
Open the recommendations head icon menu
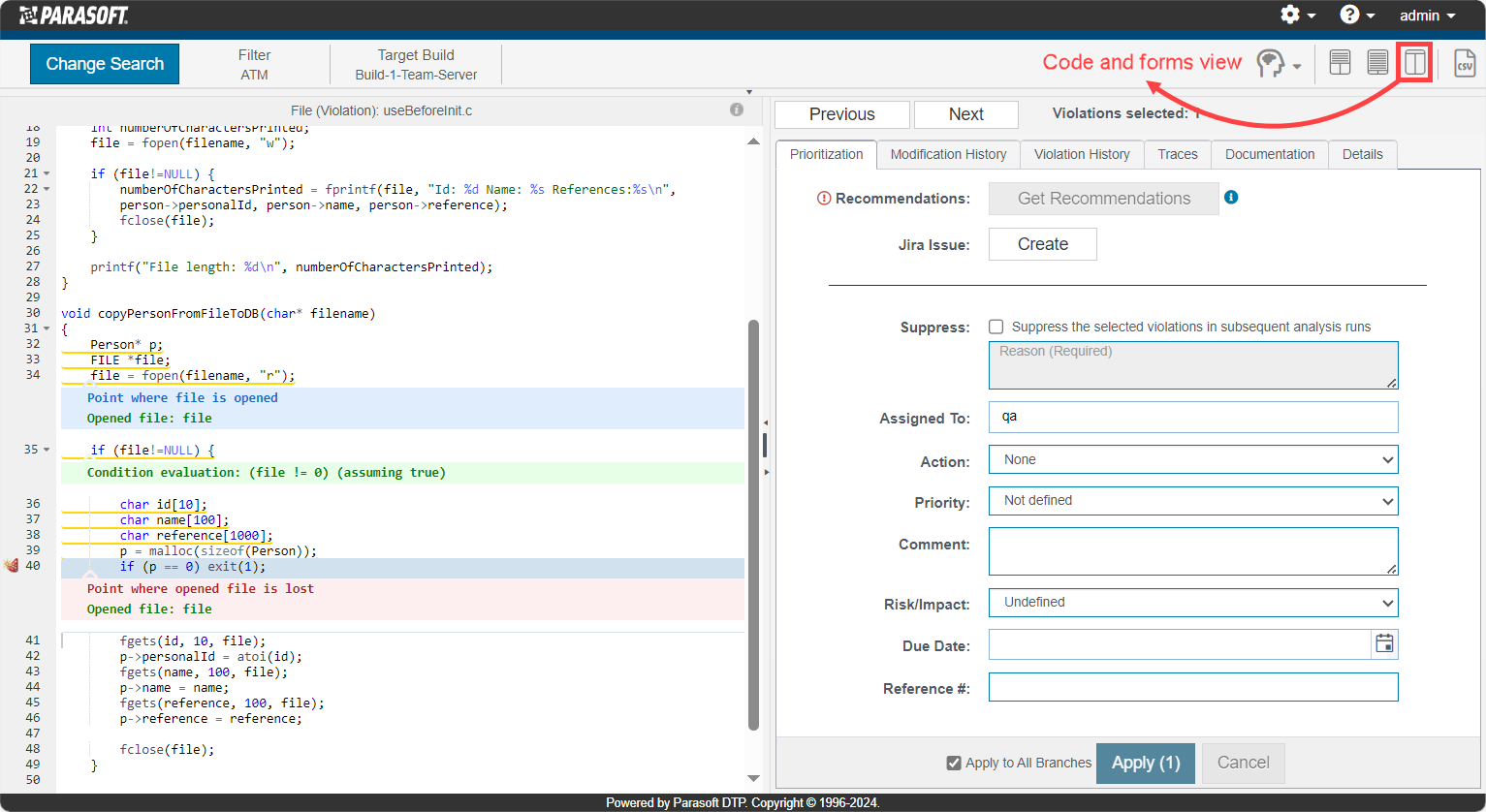tap(1279, 64)
